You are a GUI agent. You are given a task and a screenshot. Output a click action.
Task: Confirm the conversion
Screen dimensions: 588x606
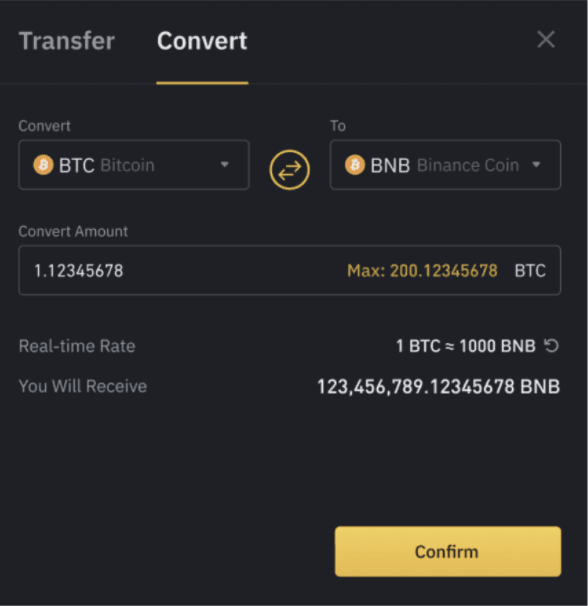click(x=448, y=552)
